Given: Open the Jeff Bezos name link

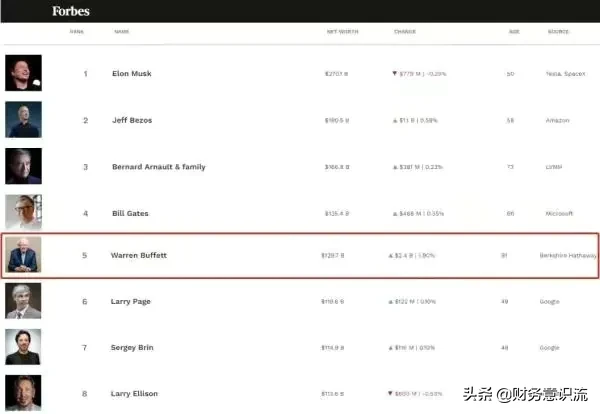Looking at the screenshot, I should coord(132,120).
